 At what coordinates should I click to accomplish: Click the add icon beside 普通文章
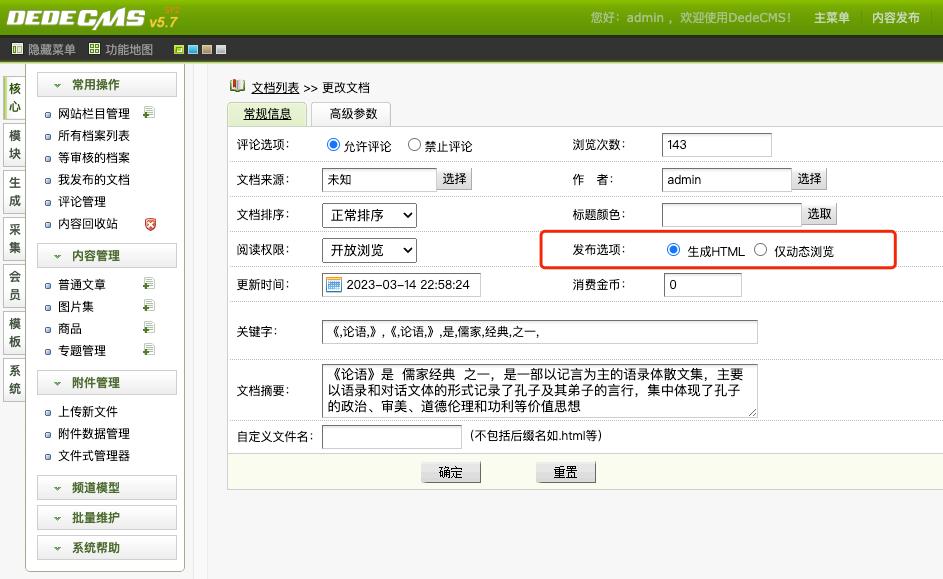pyautogui.click(x=149, y=283)
